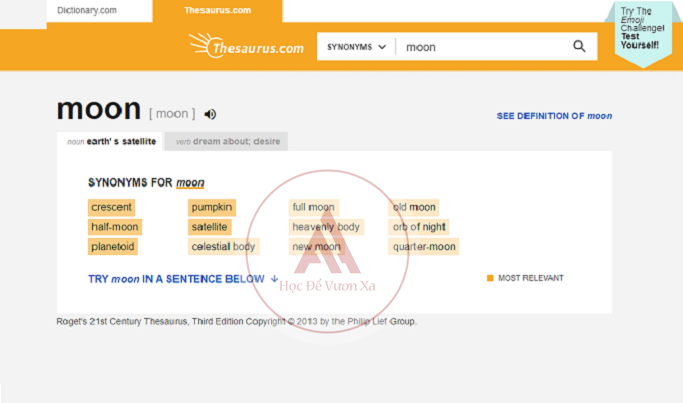Click the arrow beside Try moon in a sentence
Screen dimensions: 683x403
pos(274,279)
